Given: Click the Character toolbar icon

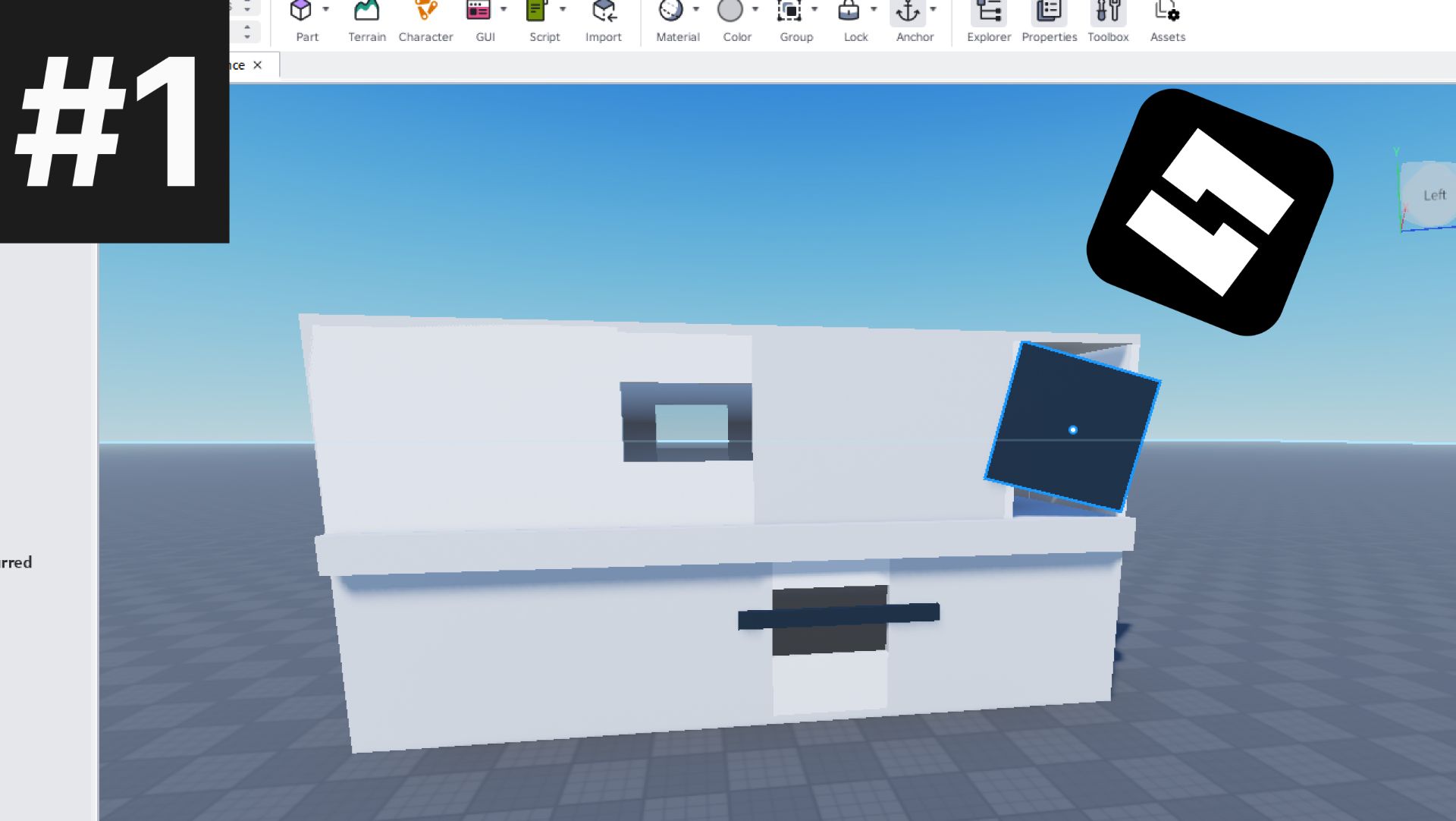Looking at the screenshot, I should tap(425, 11).
